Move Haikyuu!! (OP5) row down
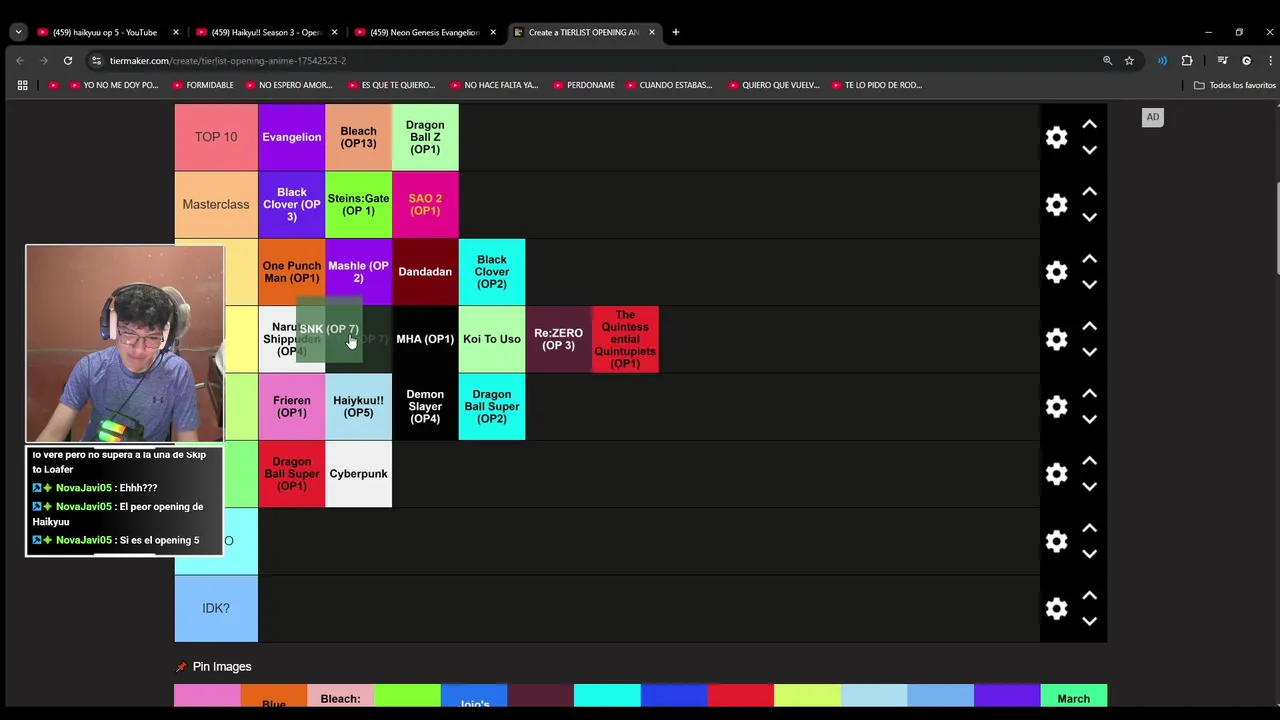Screen dimensions: 1280x720 (1089, 419)
